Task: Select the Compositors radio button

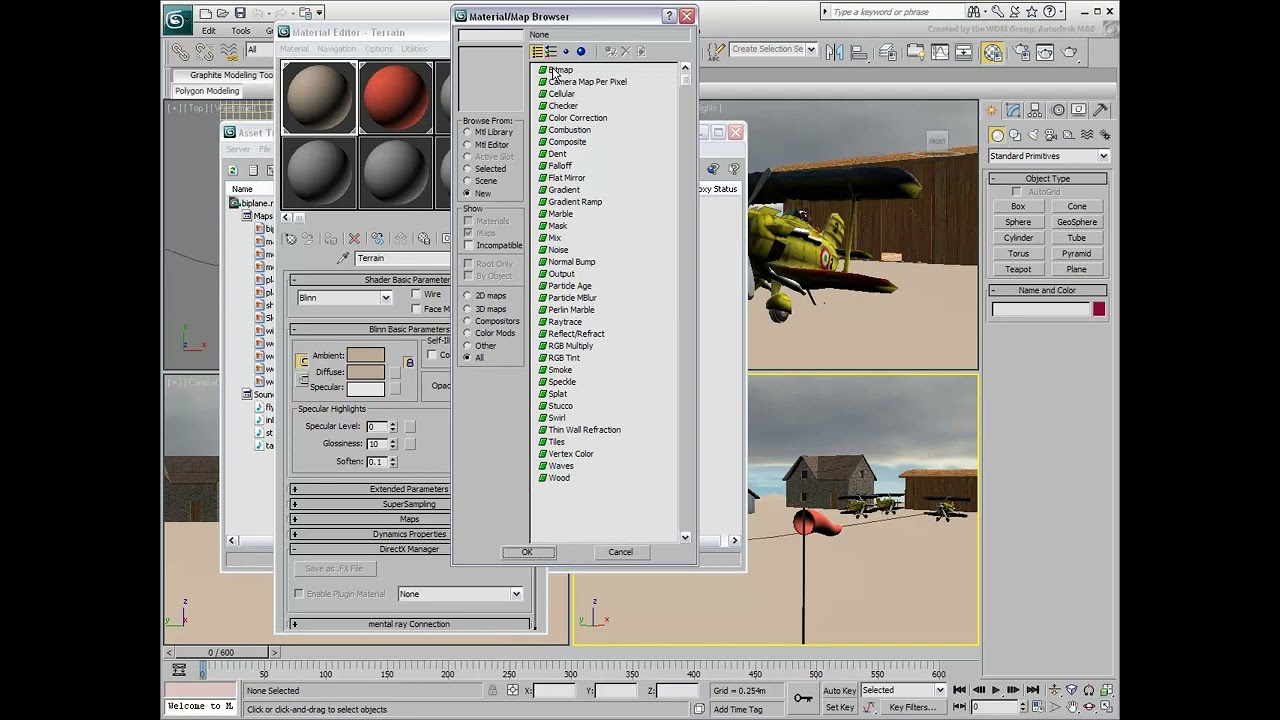Action: pyautogui.click(x=467, y=321)
